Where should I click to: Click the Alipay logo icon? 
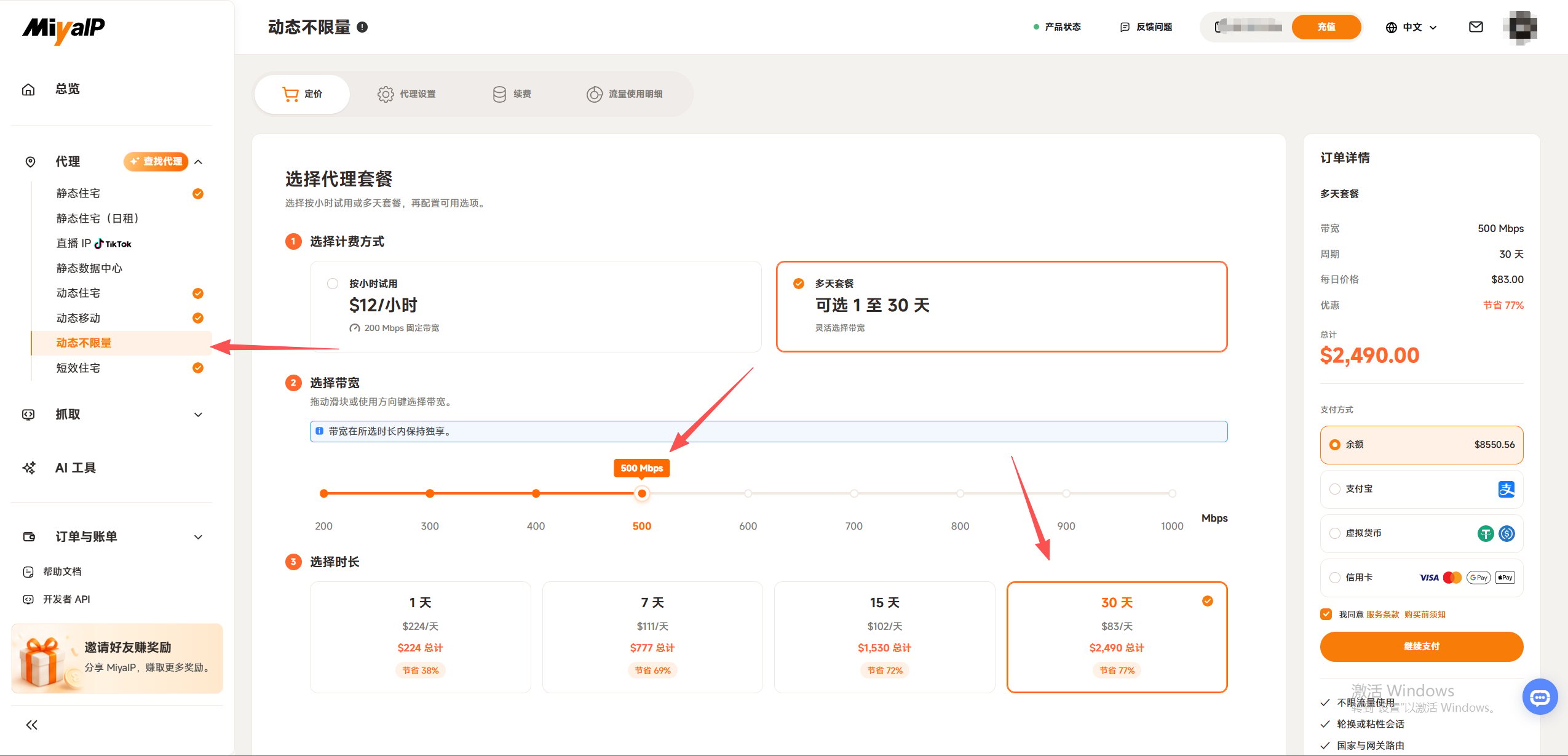pos(1506,489)
